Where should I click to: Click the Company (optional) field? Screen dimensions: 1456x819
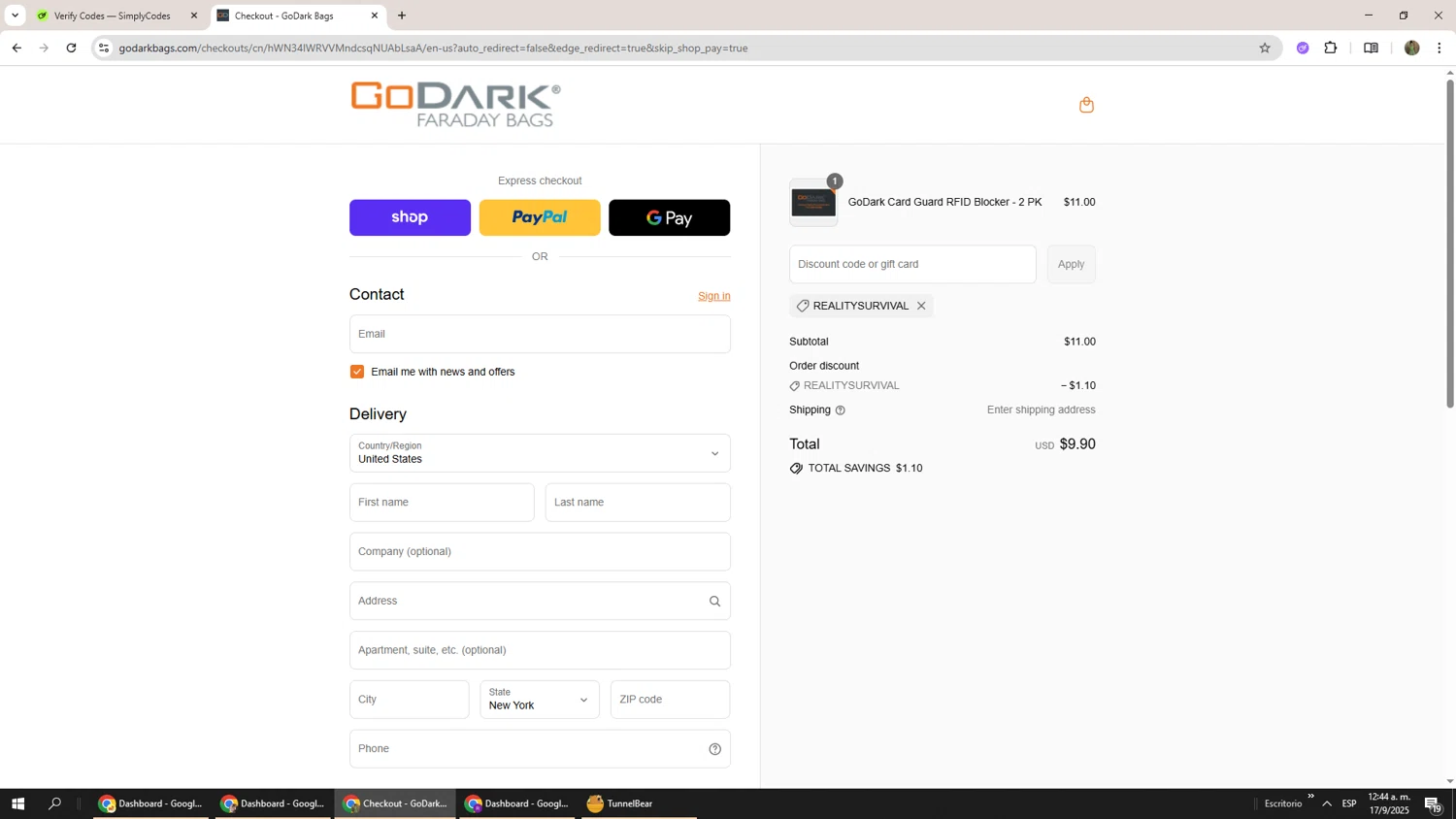(x=540, y=552)
